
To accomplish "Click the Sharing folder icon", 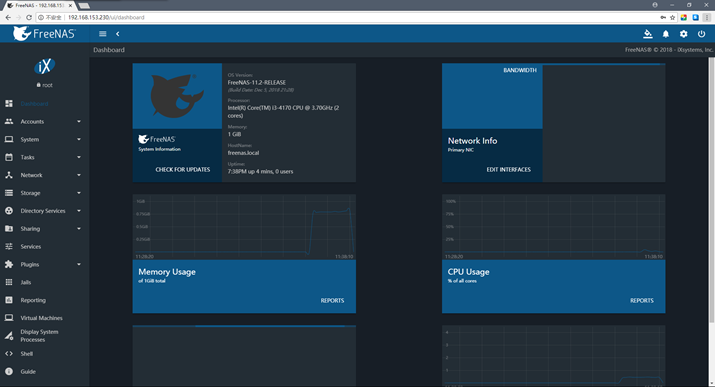I will tap(9, 228).
